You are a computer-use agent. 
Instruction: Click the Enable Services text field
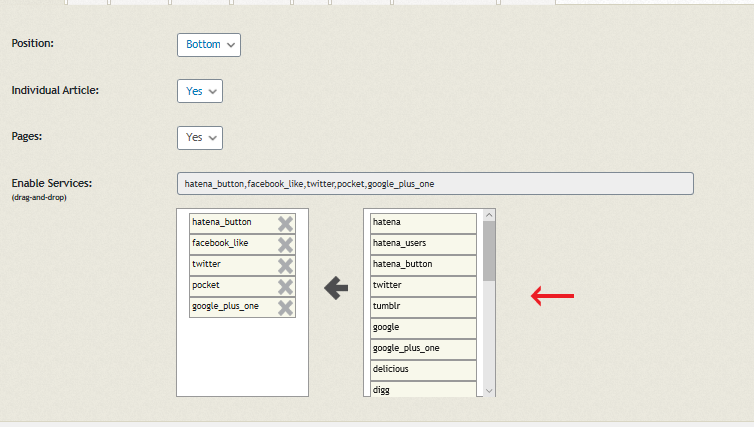pos(435,184)
